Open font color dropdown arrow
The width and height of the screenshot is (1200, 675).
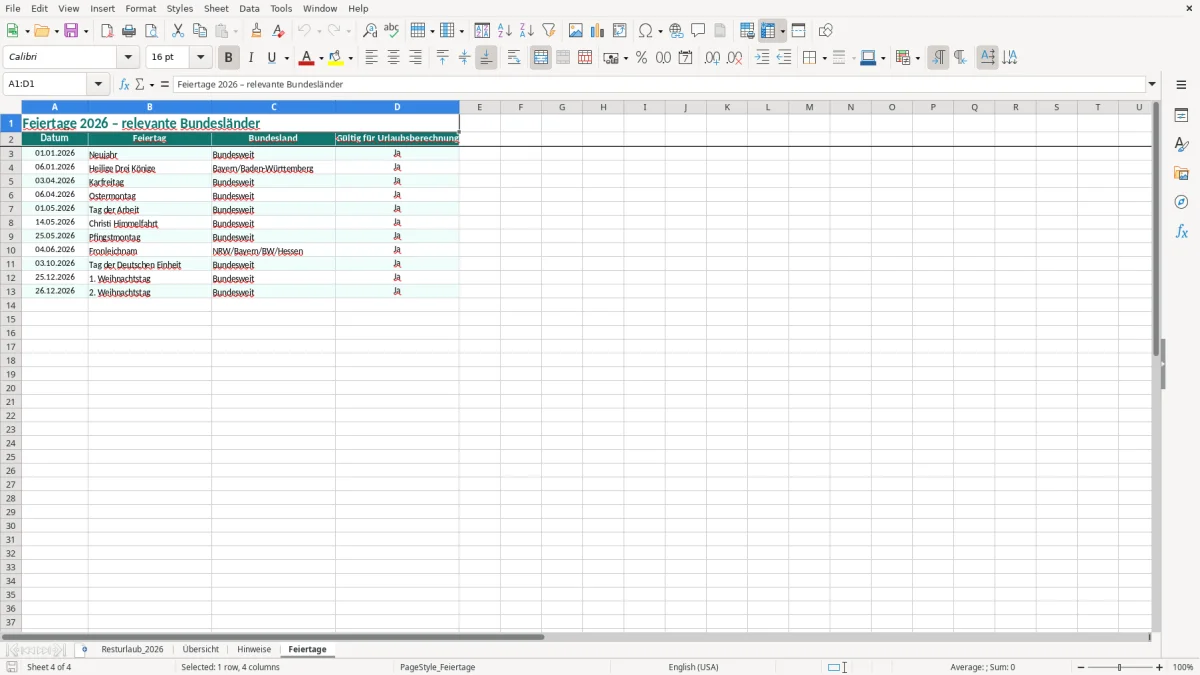click(x=321, y=58)
